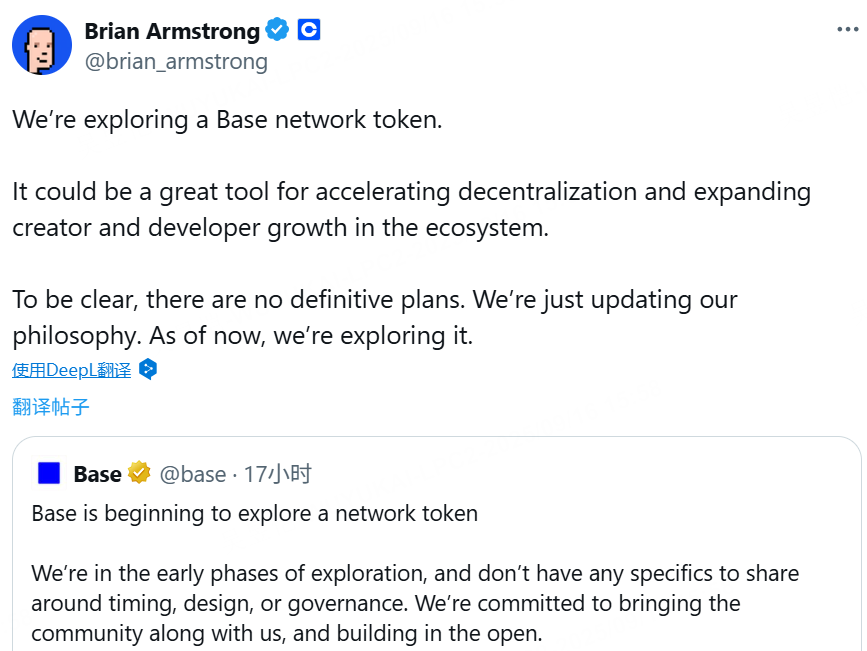Click Brian Armstrong's display name

tap(172, 30)
